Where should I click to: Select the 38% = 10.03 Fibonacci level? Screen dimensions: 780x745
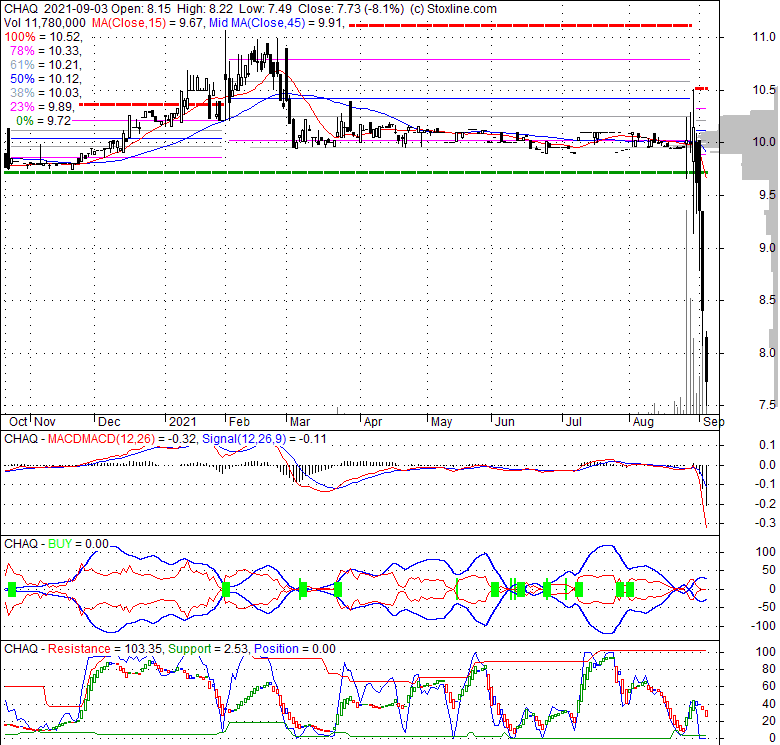(x=46, y=93)
